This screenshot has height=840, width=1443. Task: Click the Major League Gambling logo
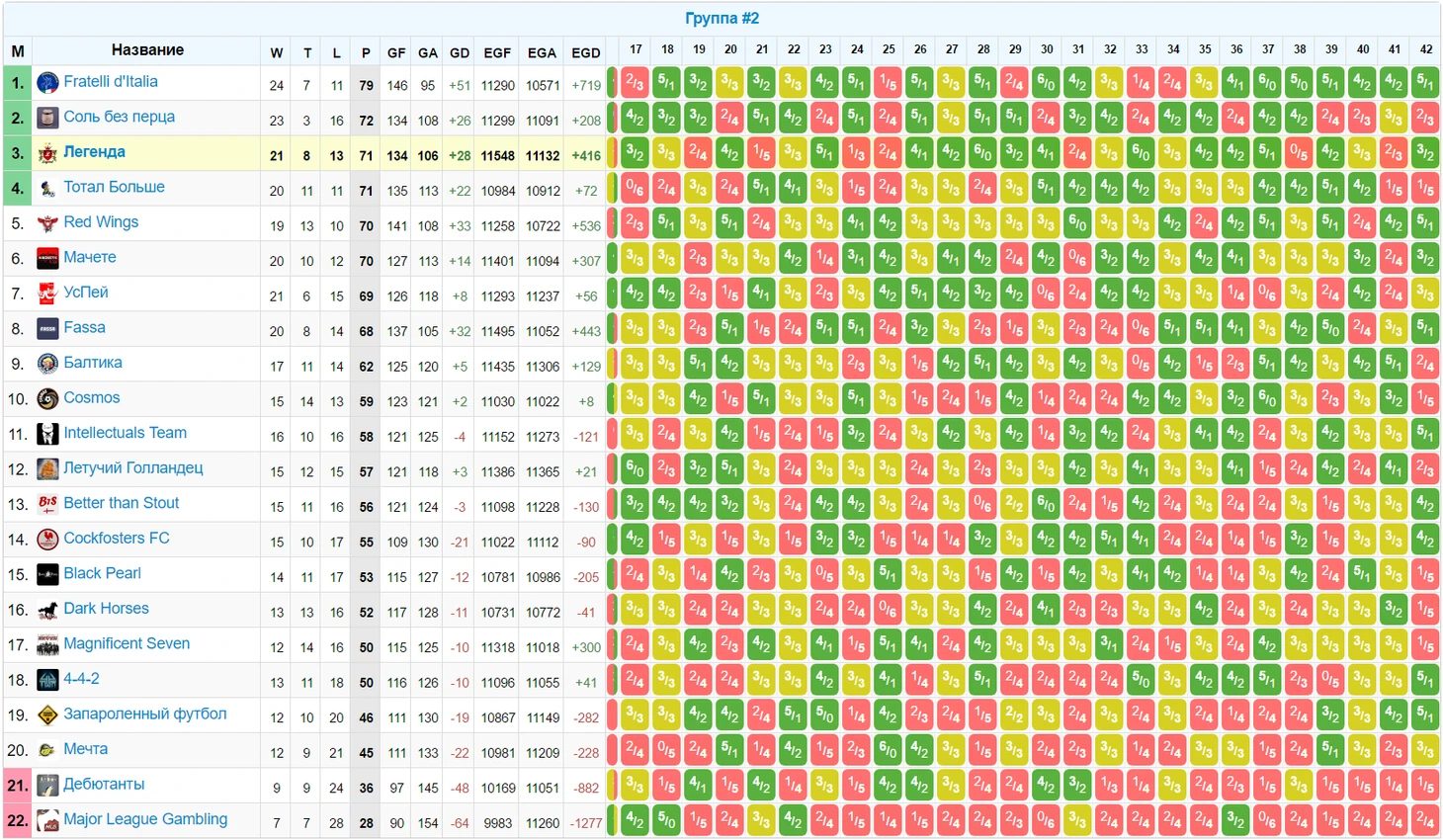[47, 820]
